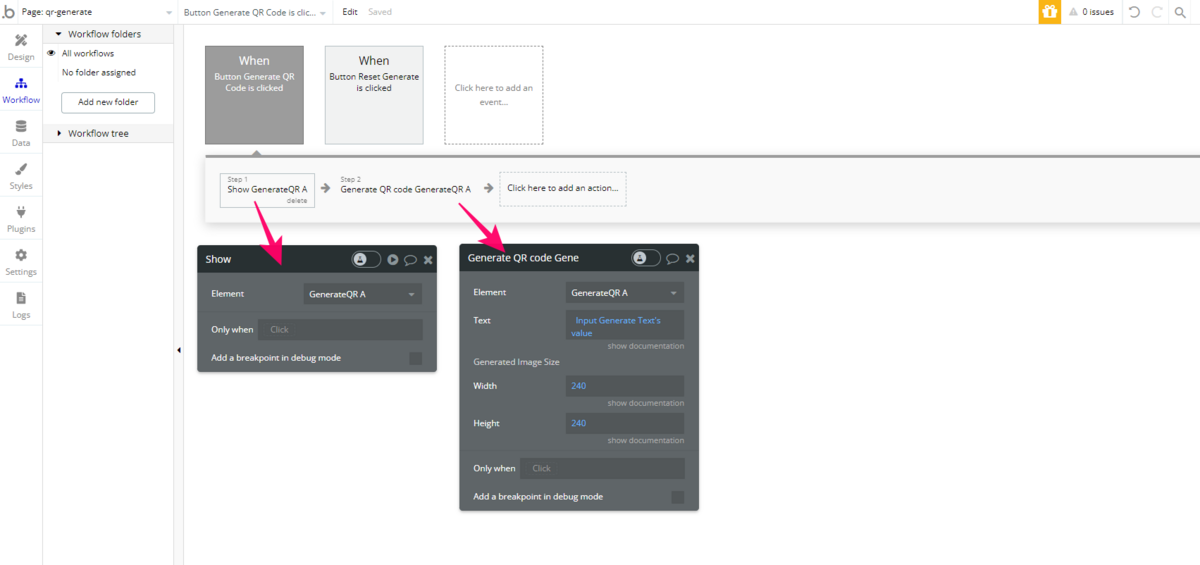1200x565 pixels.
Task: Click the Add new folder button
Action: [x=108, y=102]
